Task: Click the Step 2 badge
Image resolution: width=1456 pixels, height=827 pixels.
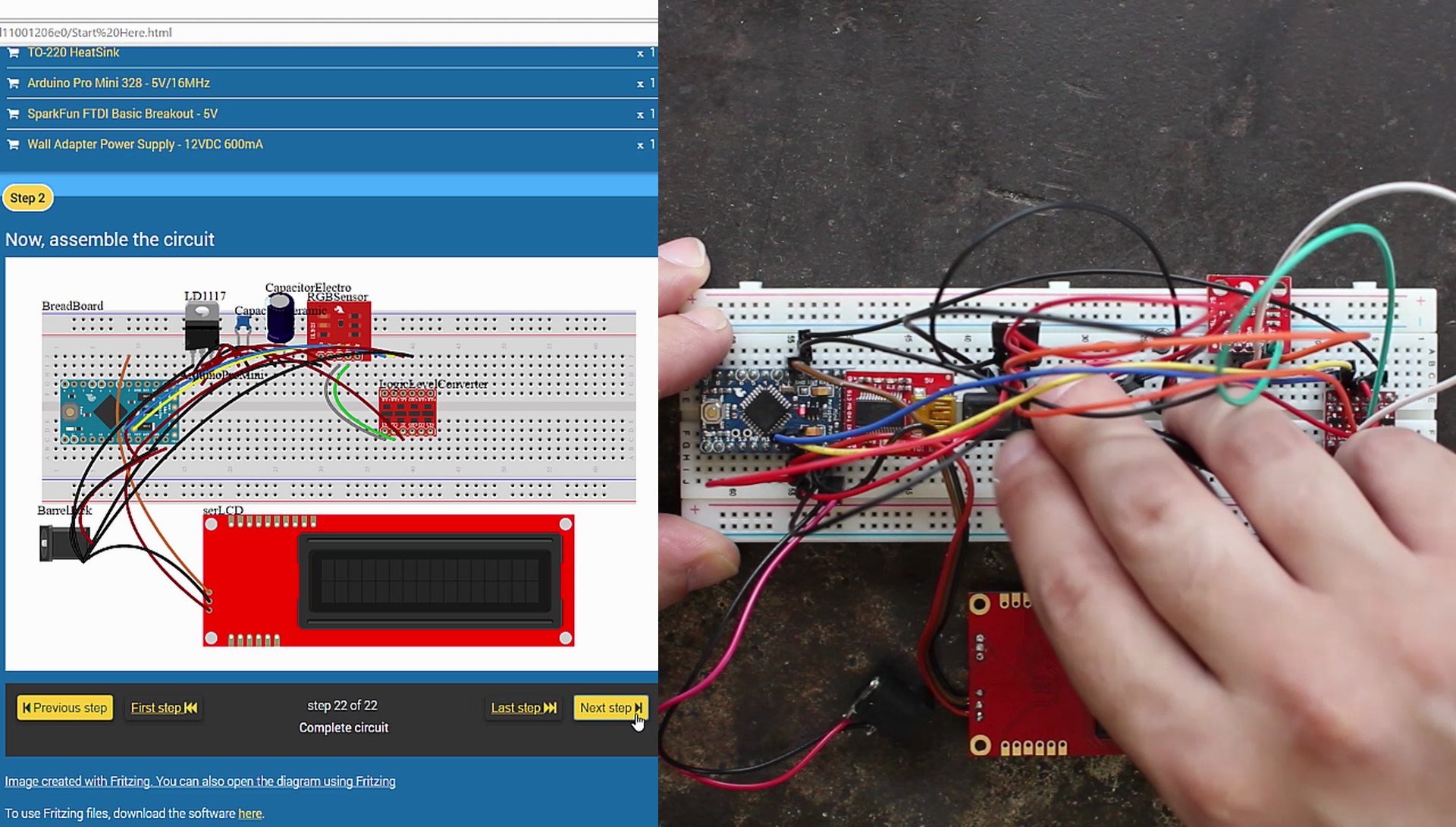Action: pyautogui.click(x=27, y=197)
